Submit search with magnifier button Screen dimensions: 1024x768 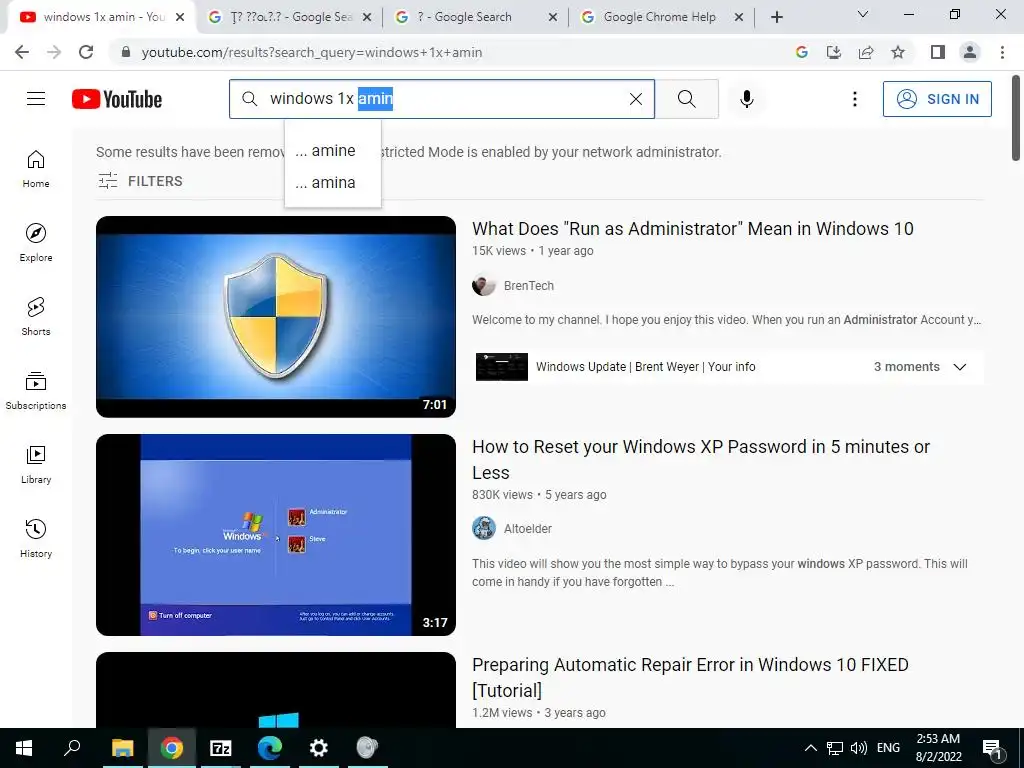pyautogui.click(x=686, y=99)
